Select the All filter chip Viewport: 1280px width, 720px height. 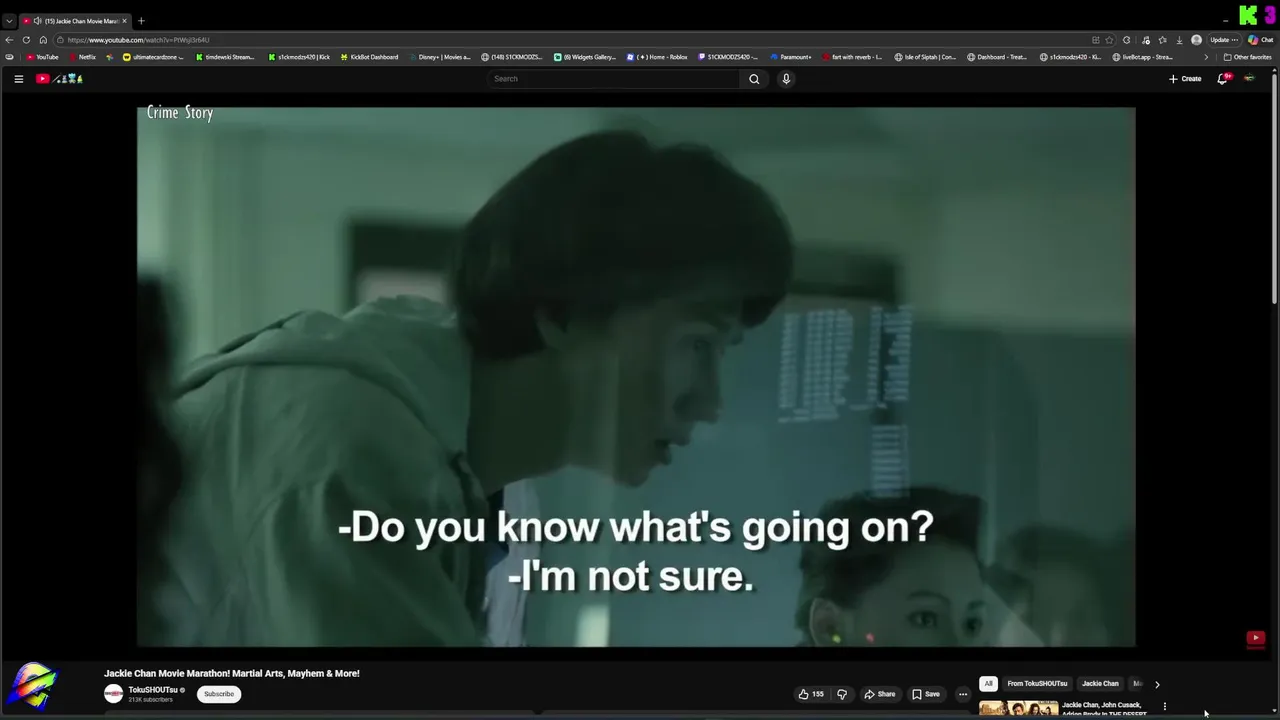988,684
